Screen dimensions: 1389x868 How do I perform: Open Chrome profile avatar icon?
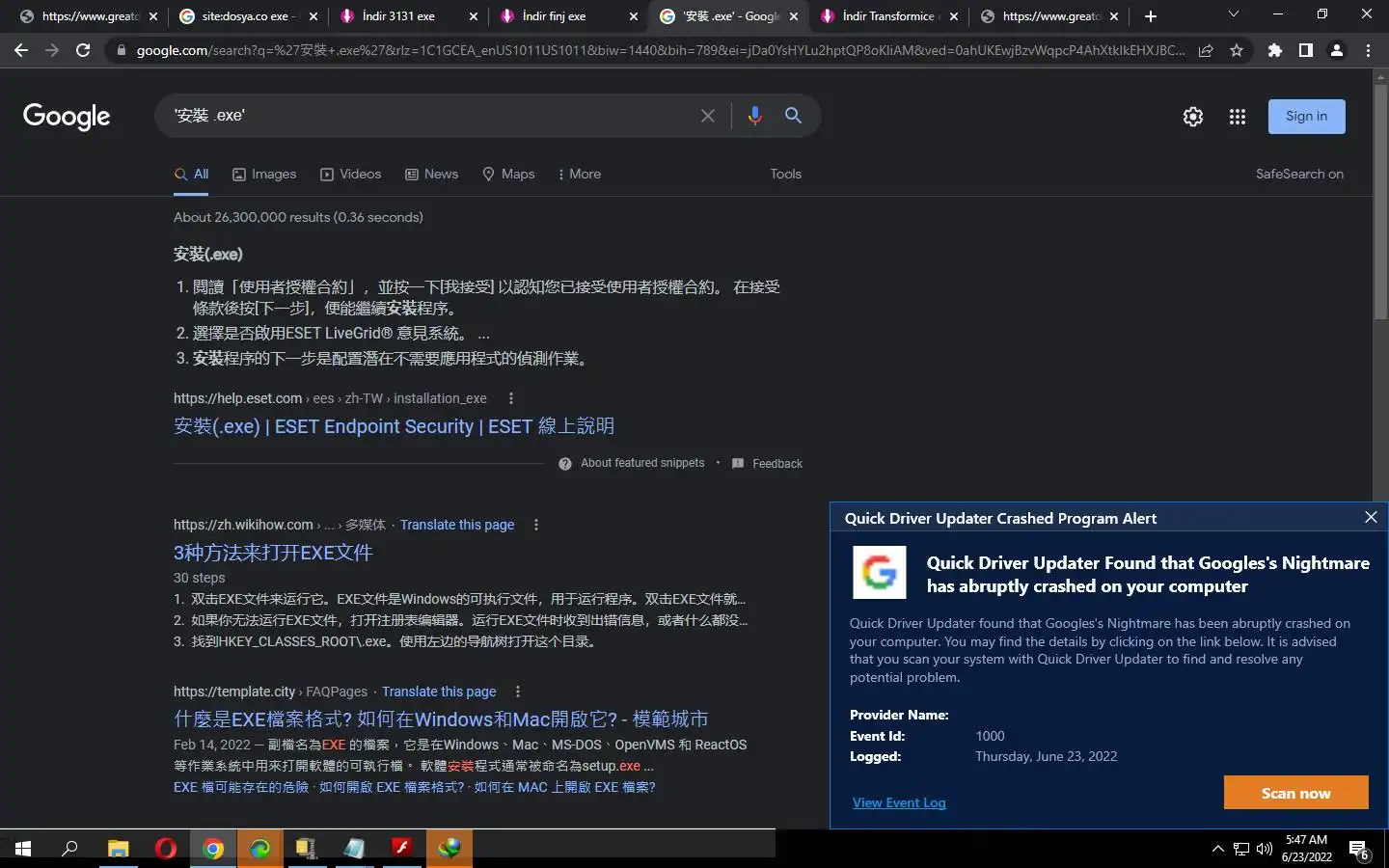(1337, 50)
